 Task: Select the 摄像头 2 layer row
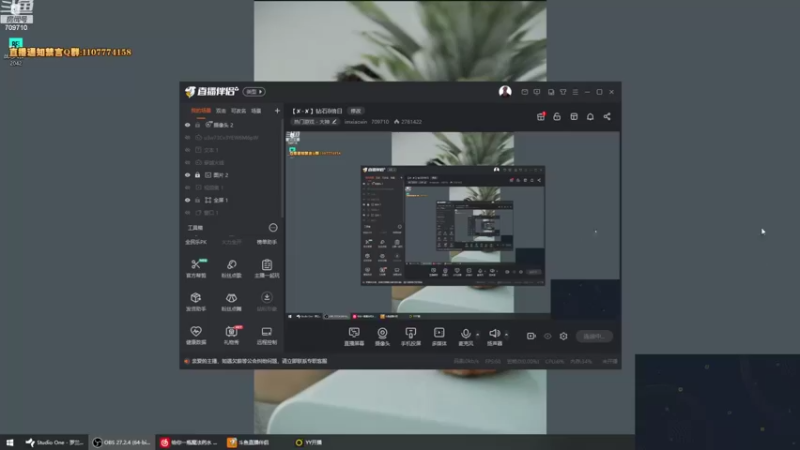[x=232, y=125]
